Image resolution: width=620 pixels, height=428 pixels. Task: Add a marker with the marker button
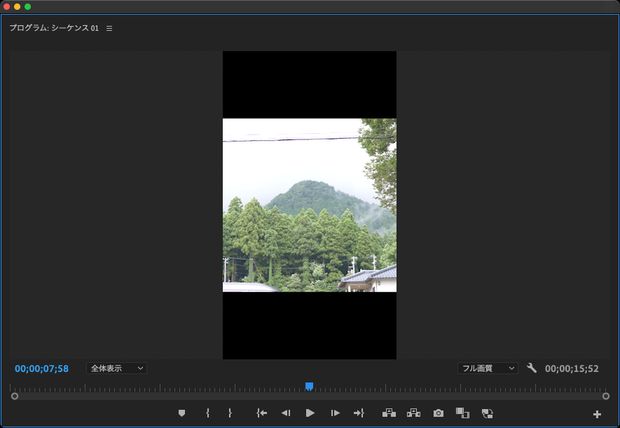181,413
